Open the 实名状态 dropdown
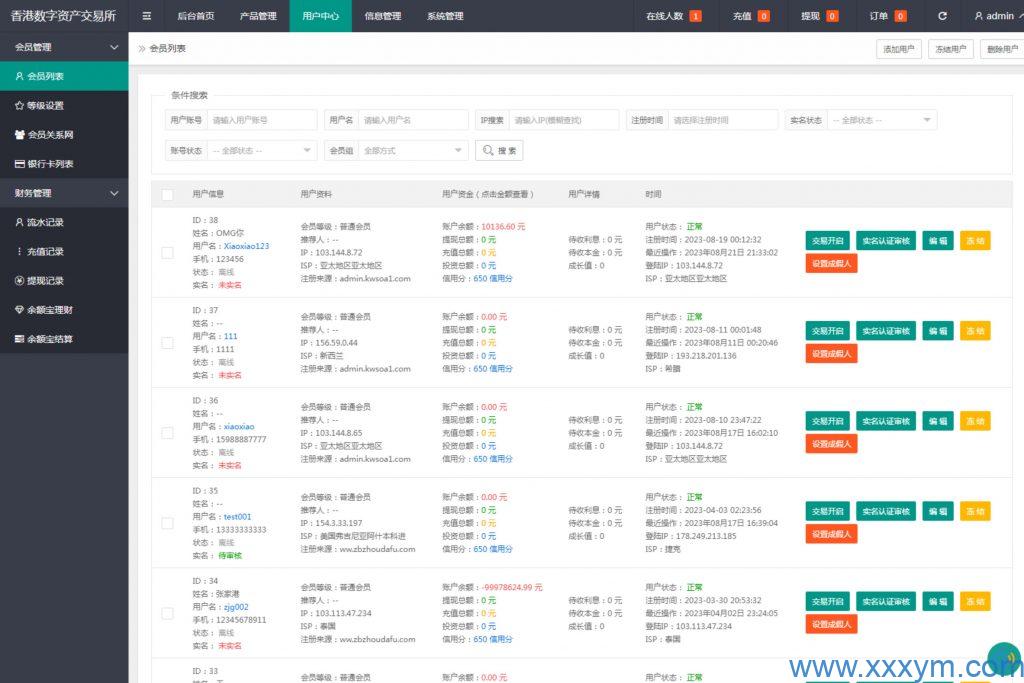1024x683 pixels. [x=882, y=120]
